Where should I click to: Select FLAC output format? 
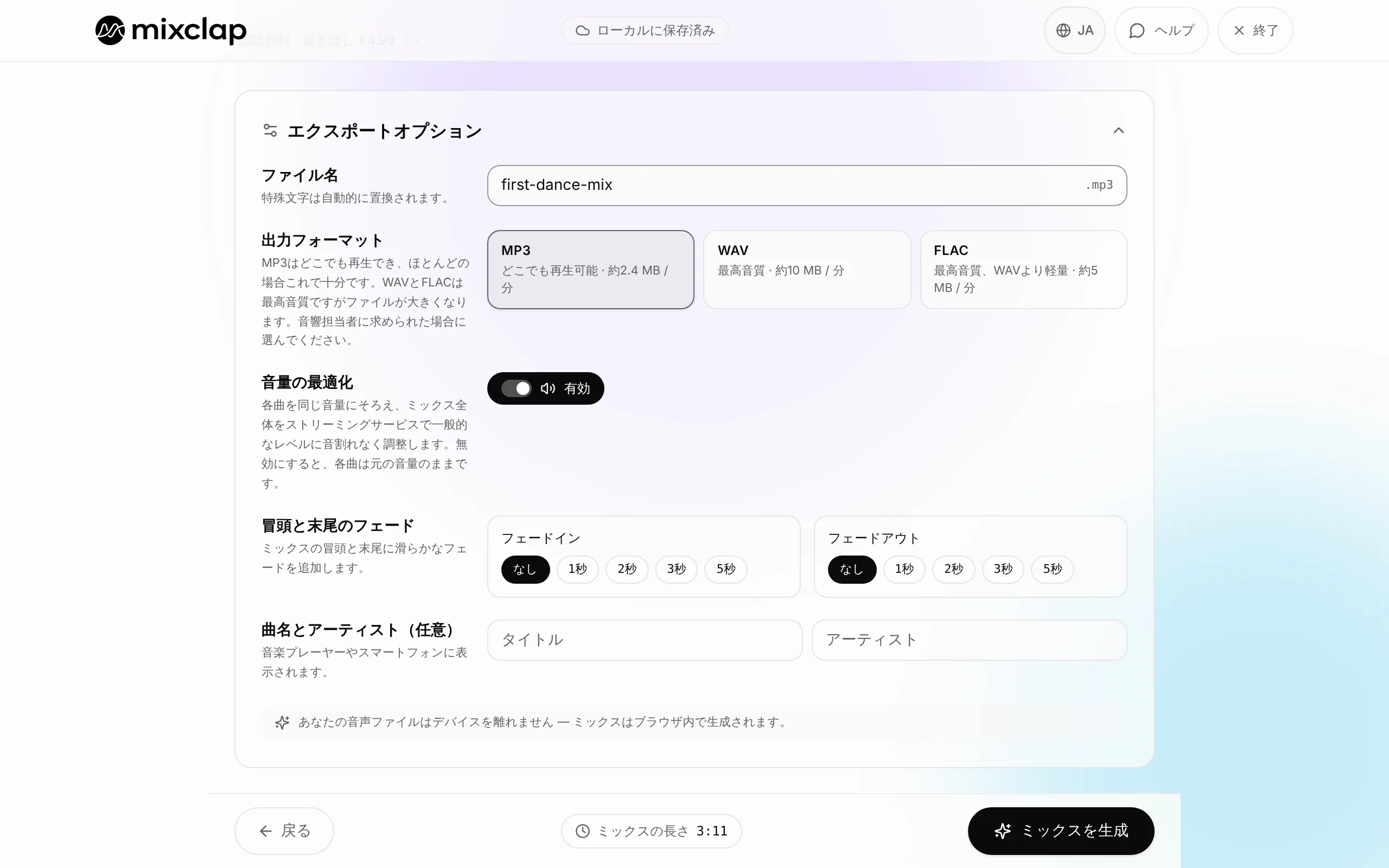click(1023, 269)
